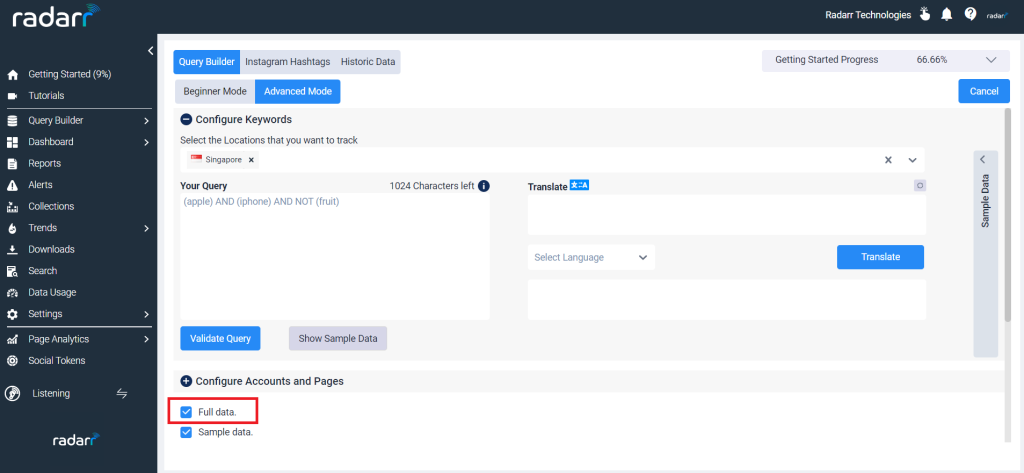Click the Data Usage gauge icon
This screenshot has width=1024, height=473.
pos(12,293)
